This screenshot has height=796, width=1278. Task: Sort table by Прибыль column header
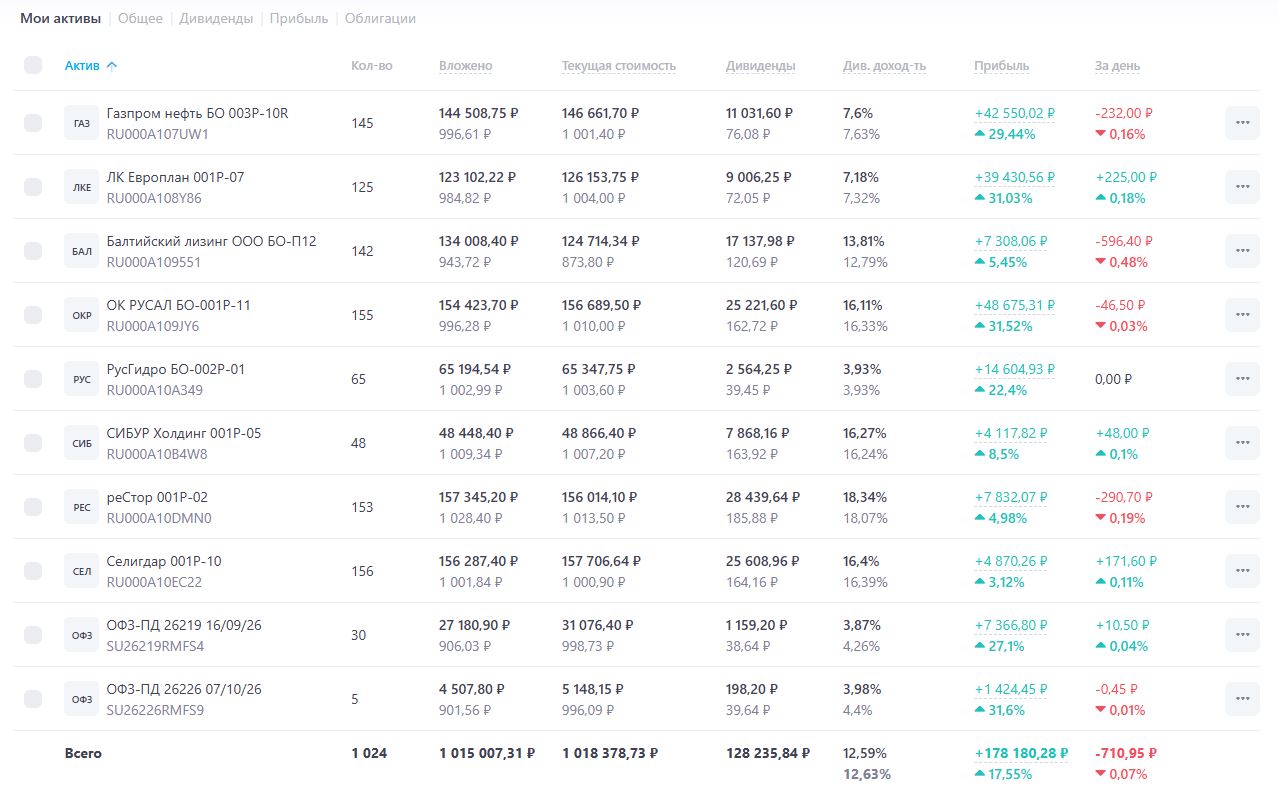[1001, 66]
